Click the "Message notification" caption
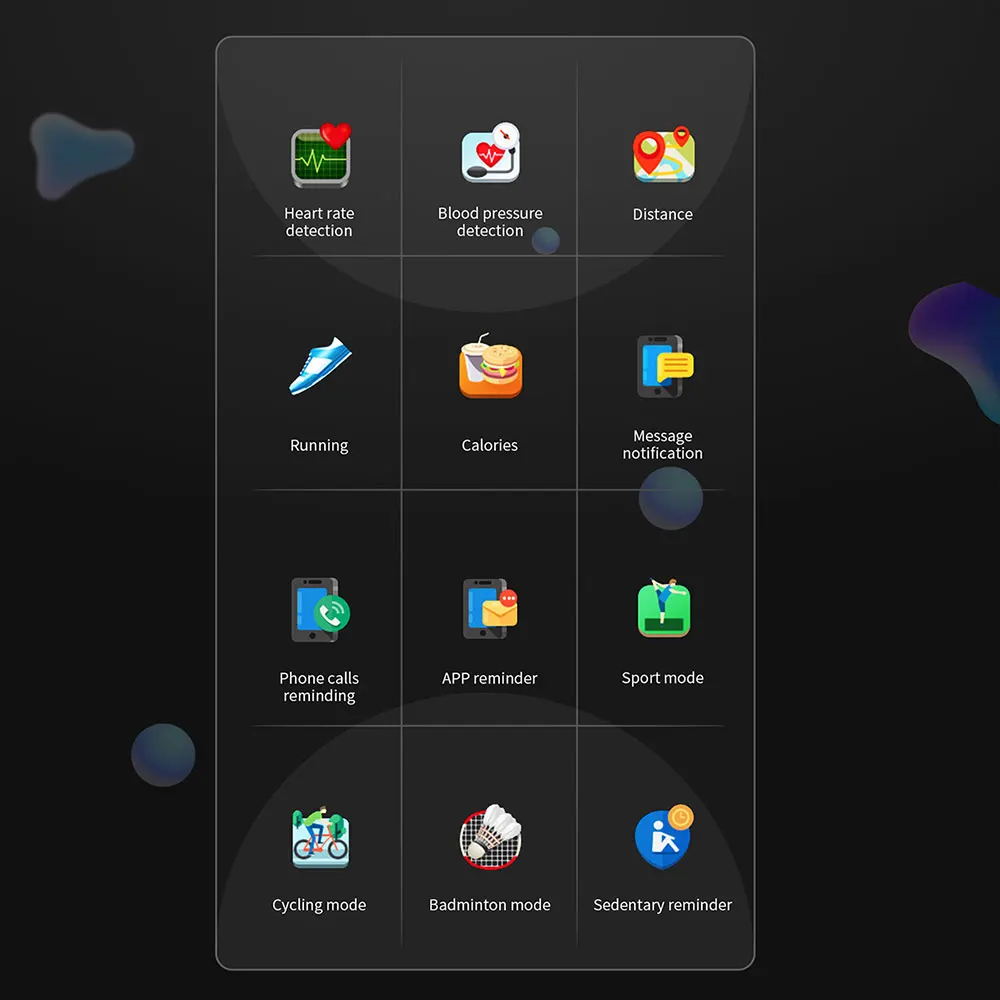 click(x=663, y=445)
